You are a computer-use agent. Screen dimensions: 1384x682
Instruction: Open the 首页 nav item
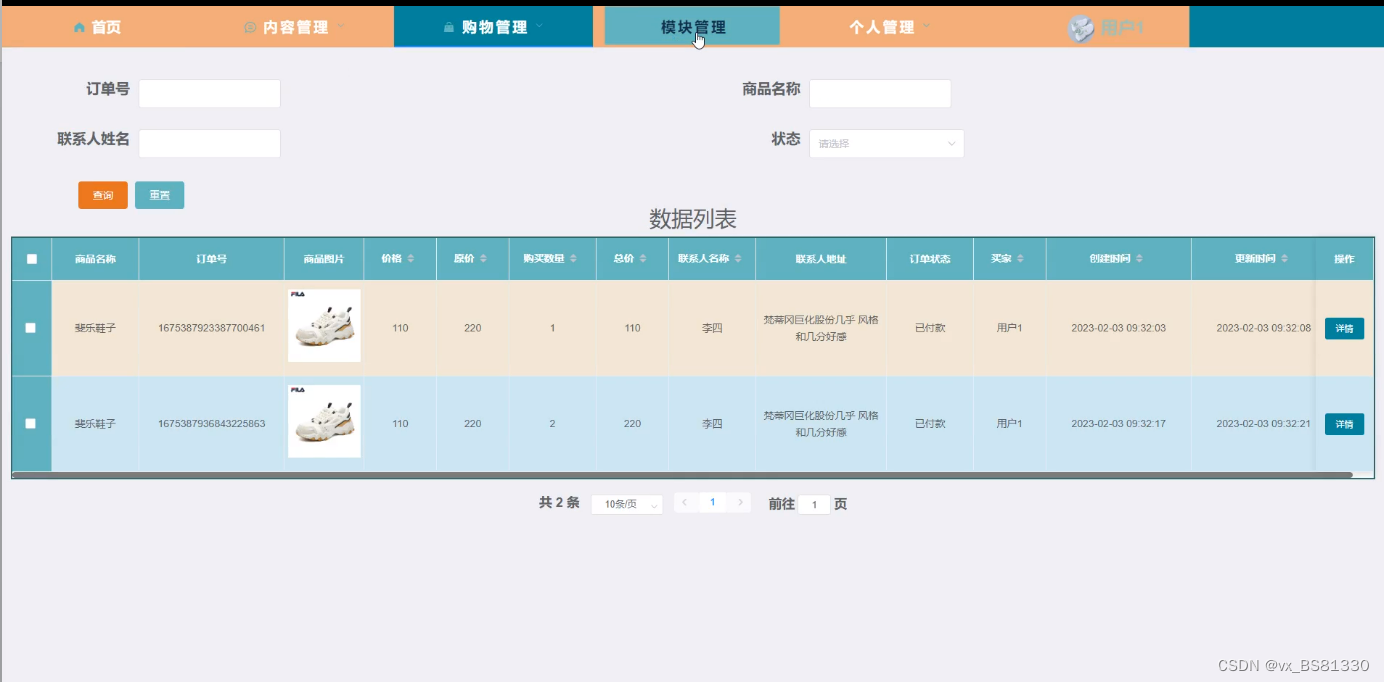tap(97, 27)
